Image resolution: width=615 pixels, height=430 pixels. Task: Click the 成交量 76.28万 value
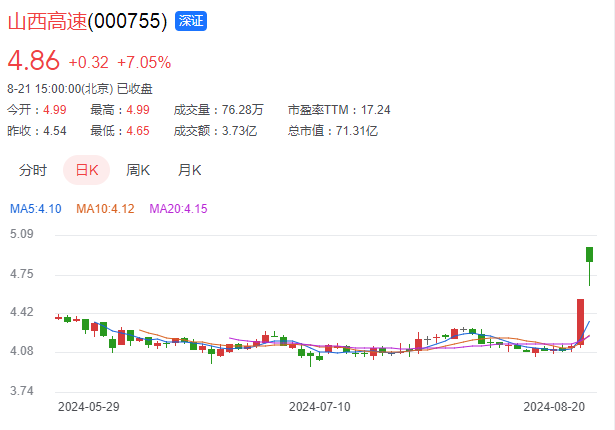coord(242,109)
